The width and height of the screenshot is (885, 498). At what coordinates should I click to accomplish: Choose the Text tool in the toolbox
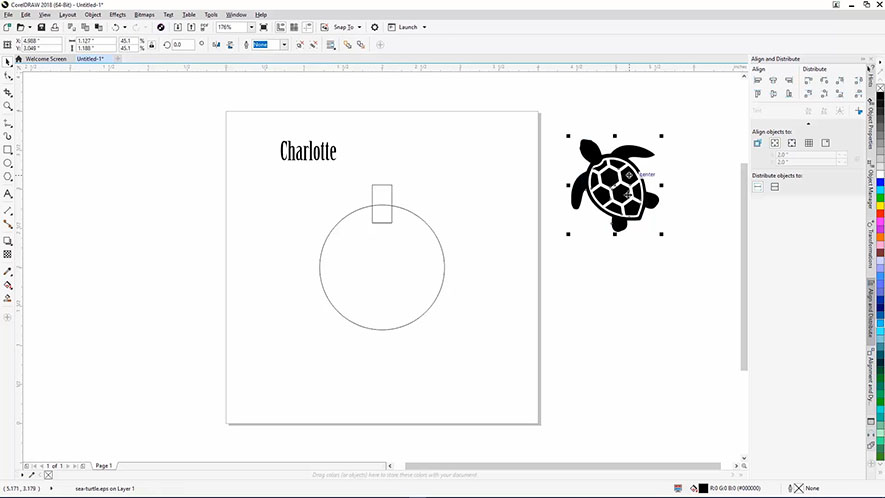click(x=8, y=193)
